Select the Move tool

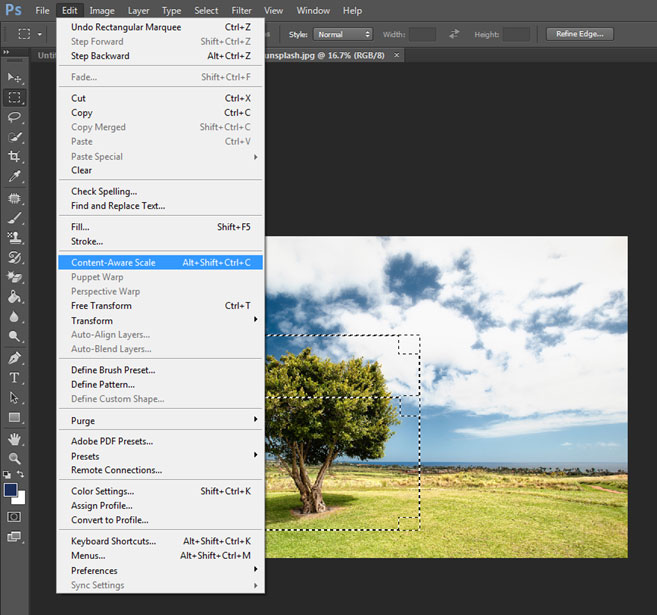coord(14,77)
